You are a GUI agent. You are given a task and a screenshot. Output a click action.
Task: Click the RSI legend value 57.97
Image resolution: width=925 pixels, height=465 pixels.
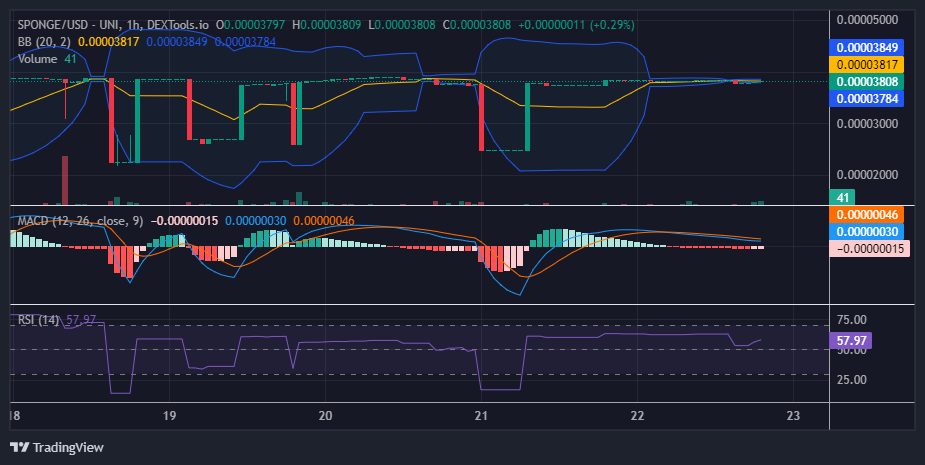click(x=81, y=320)
